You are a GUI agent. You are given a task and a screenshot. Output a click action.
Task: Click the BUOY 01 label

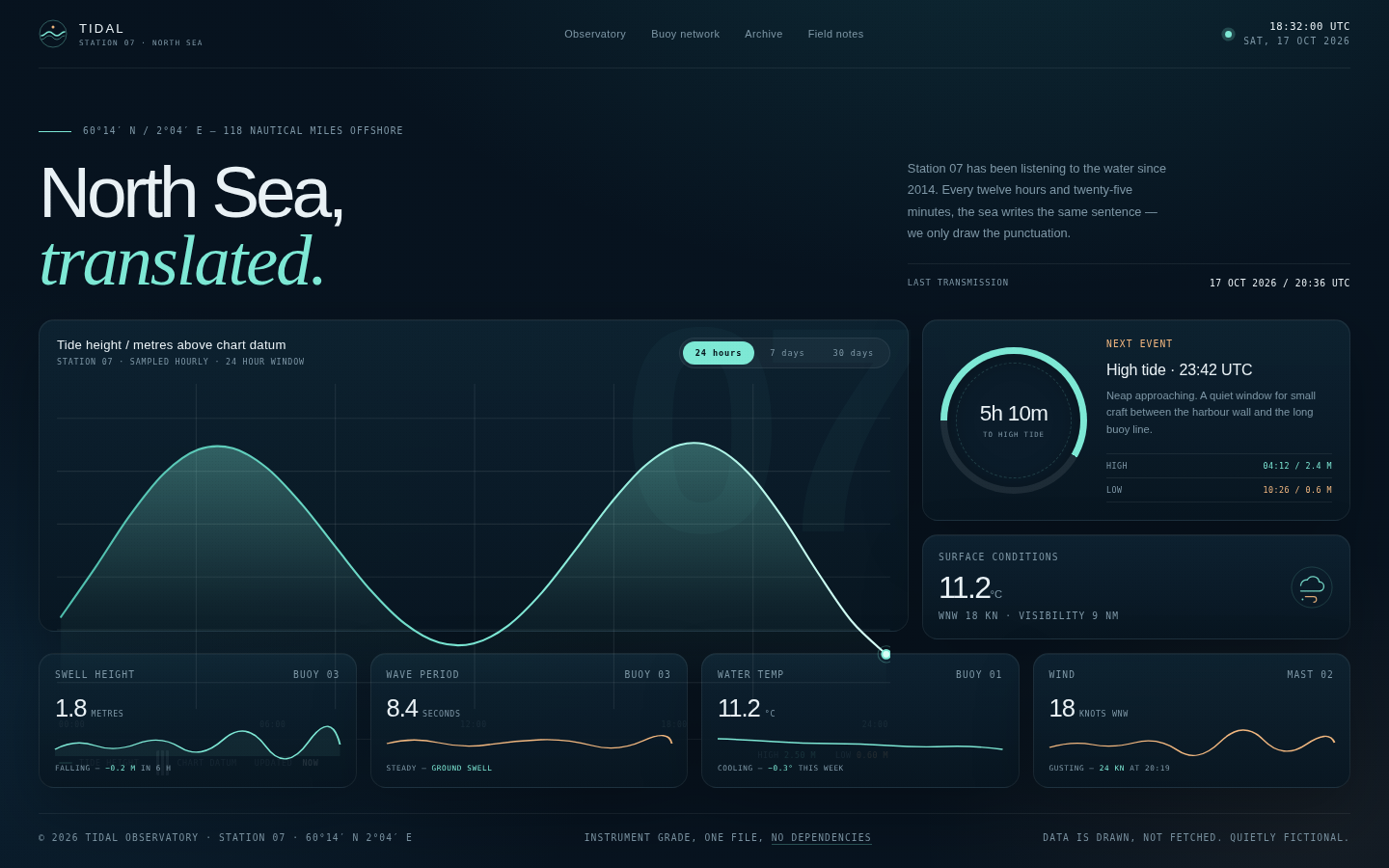[979, 675]
